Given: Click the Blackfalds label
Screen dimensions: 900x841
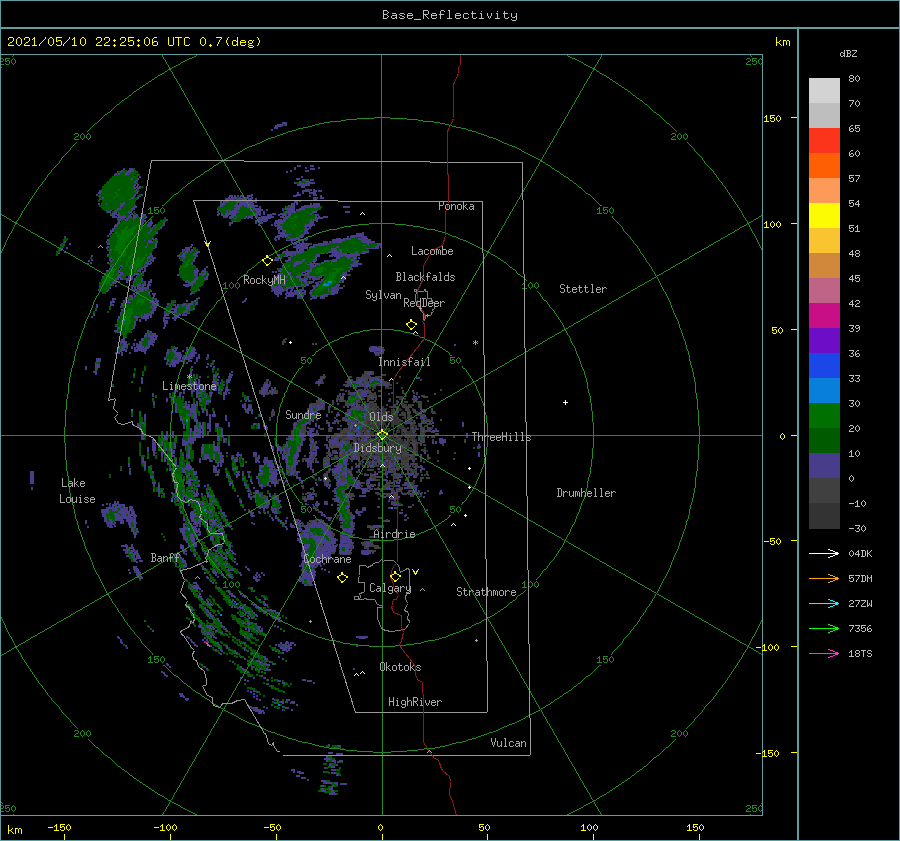Looking at the screenshot, I should [425, 277].
